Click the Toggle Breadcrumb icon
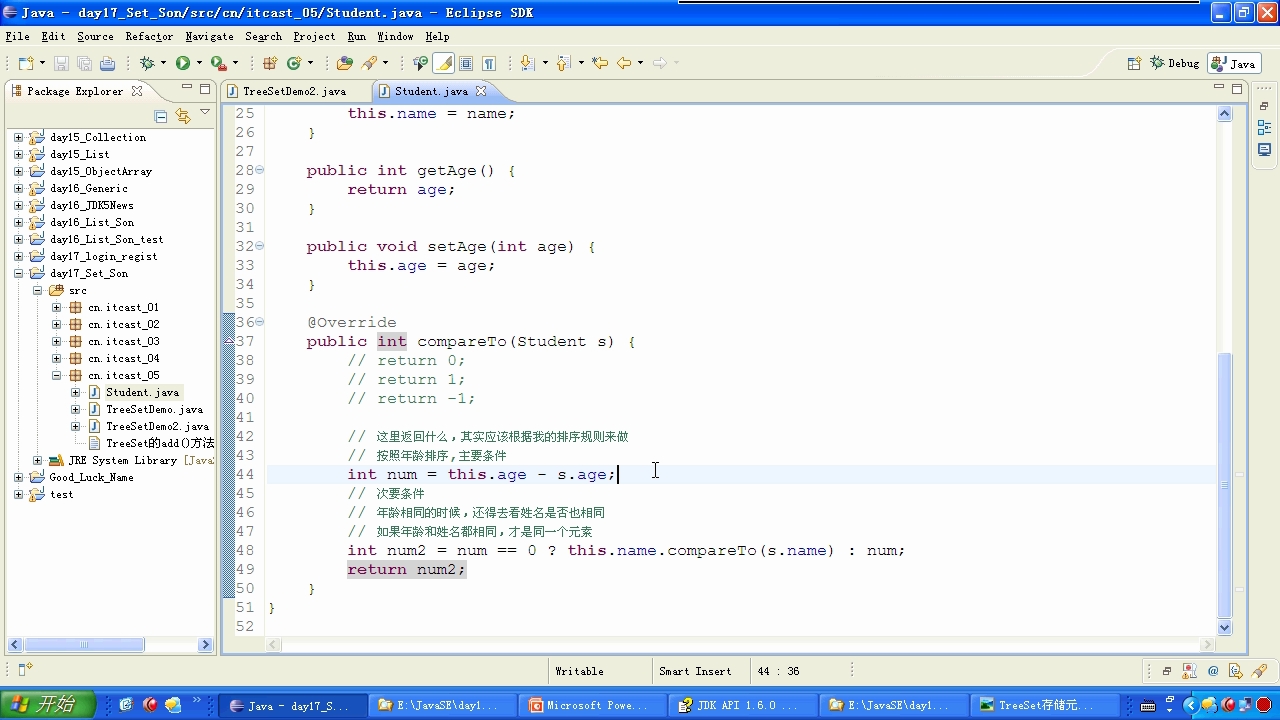This screenshot has height=720, width=1280. point(420,63)
